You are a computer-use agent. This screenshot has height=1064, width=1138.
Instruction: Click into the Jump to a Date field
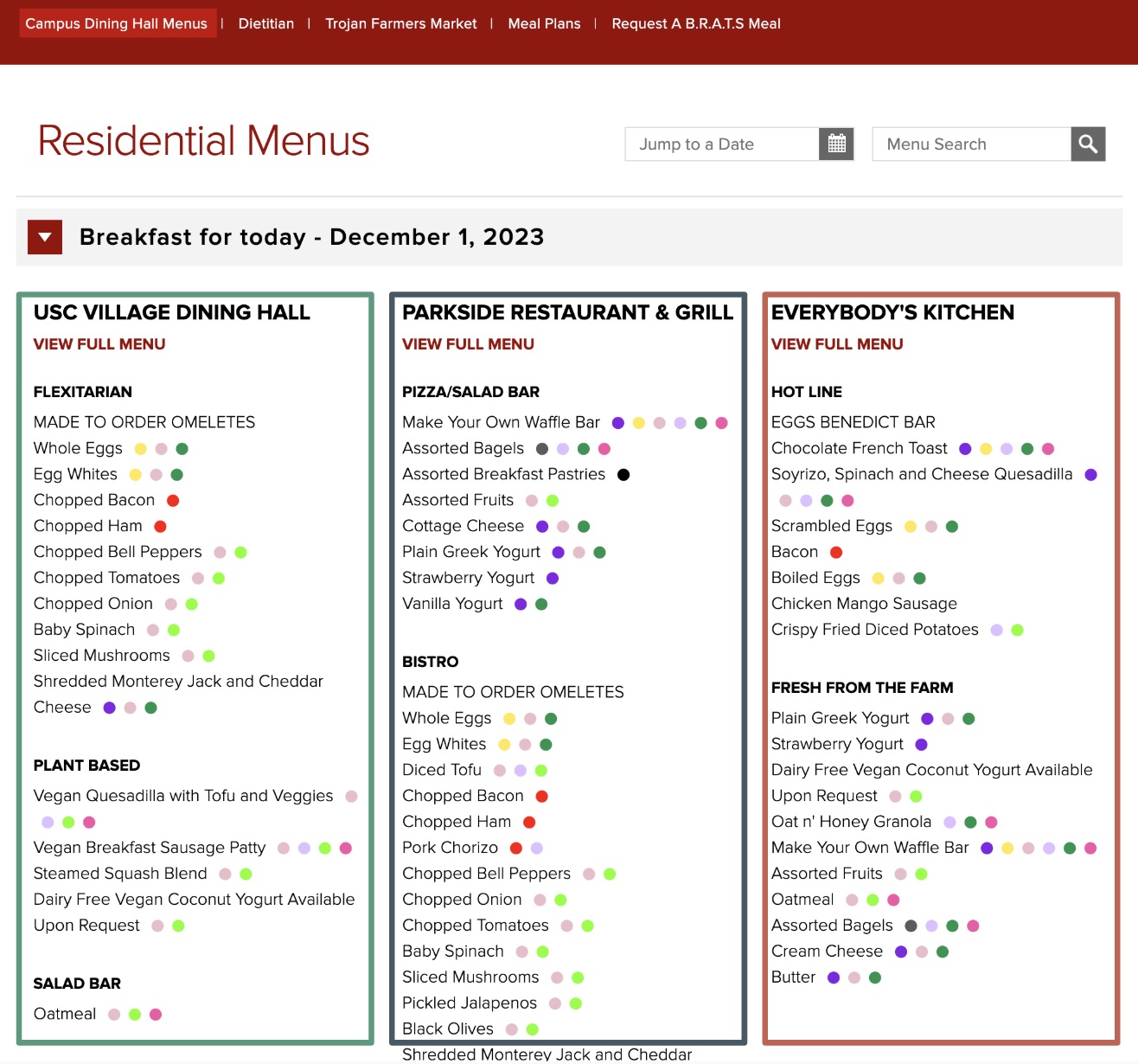pos(722,144)
